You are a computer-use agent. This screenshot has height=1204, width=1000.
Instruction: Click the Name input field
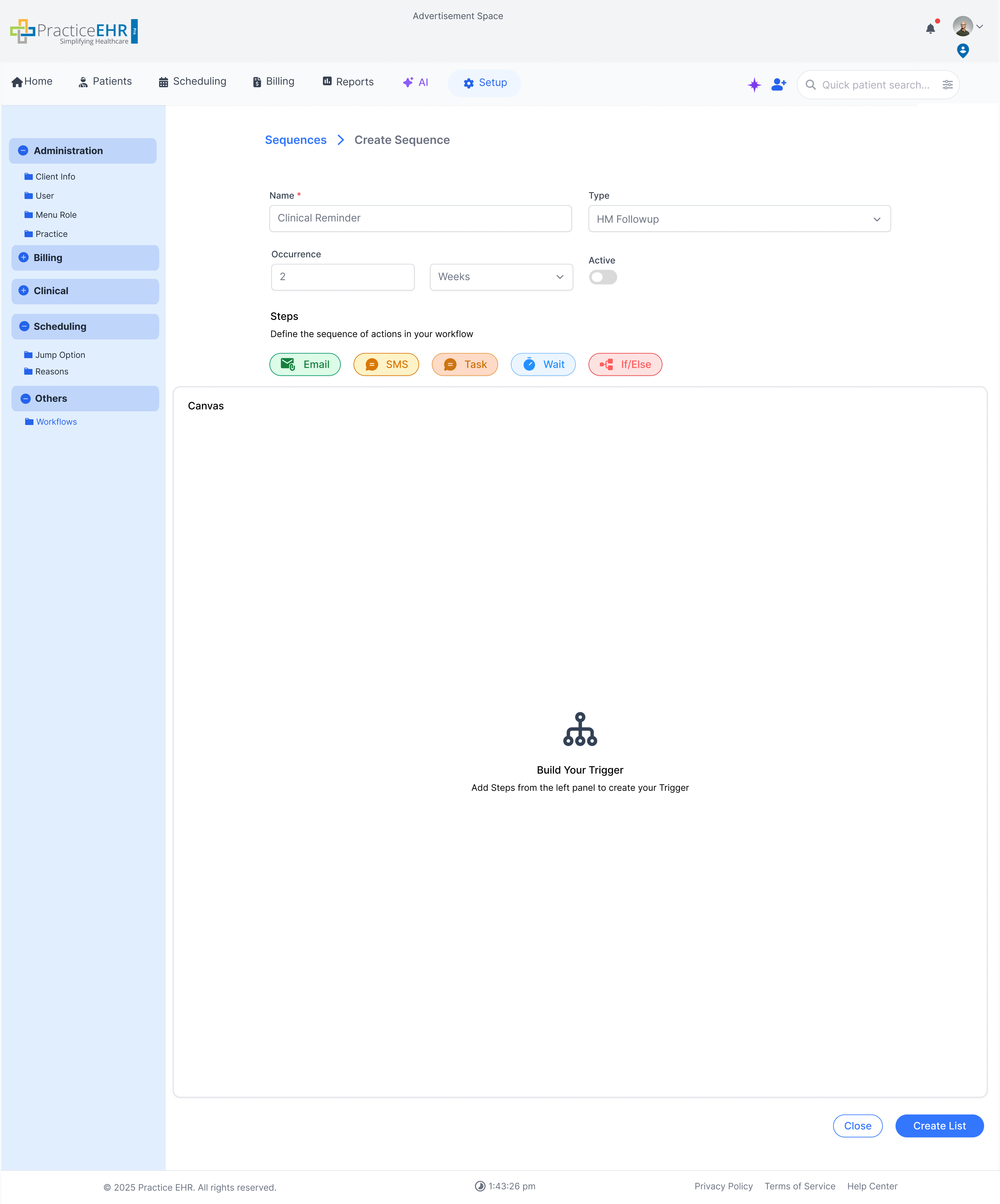(x=420, y=218)
